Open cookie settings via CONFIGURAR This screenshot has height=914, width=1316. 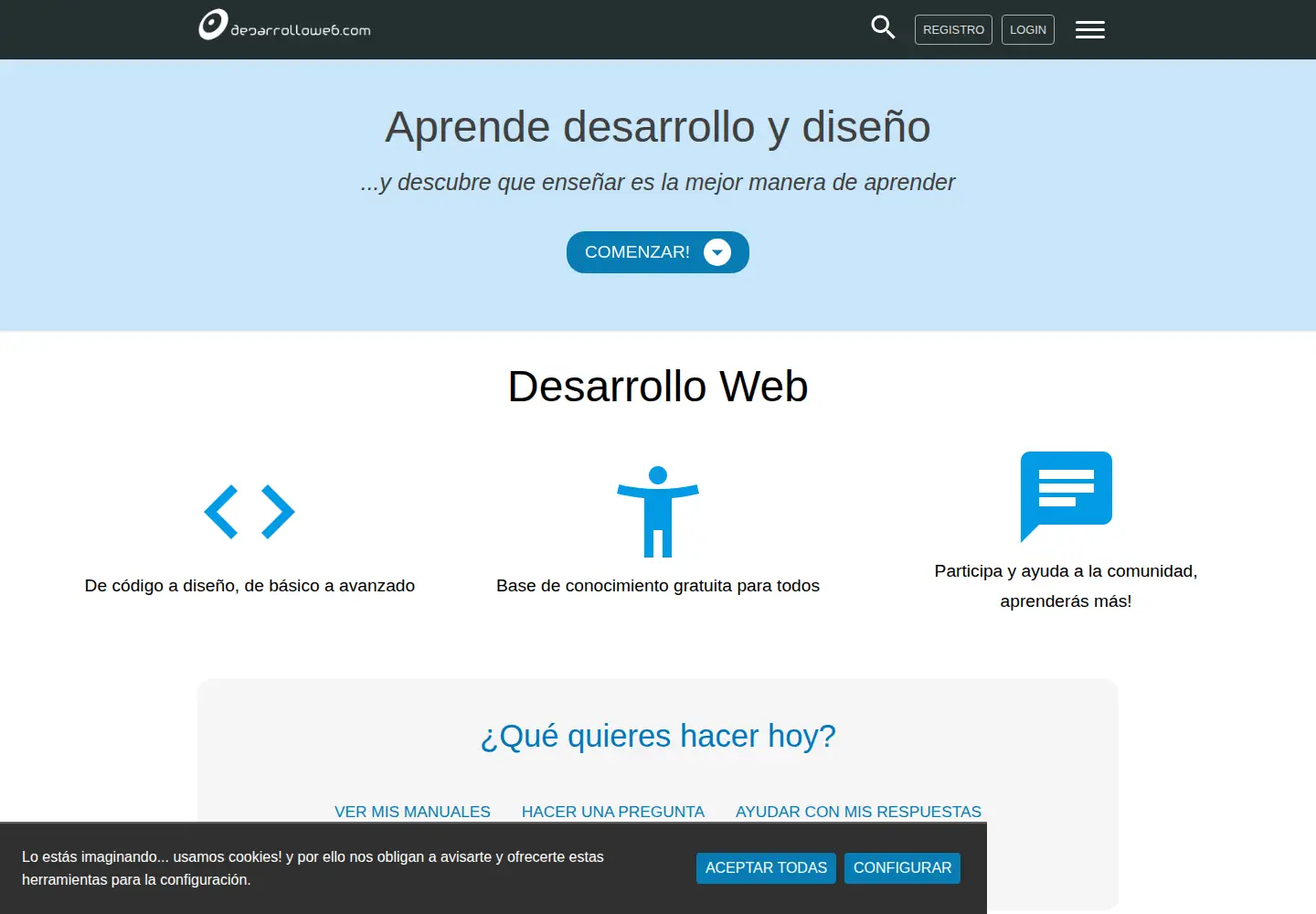[902, 868]
